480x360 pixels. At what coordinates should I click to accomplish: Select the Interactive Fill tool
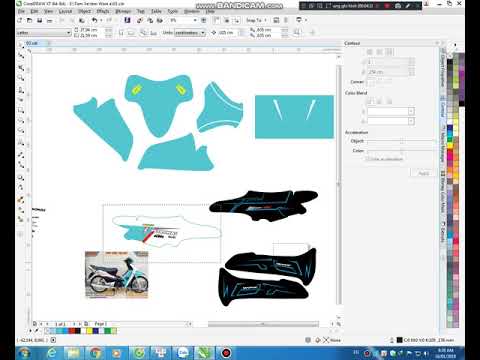[21, 209]
